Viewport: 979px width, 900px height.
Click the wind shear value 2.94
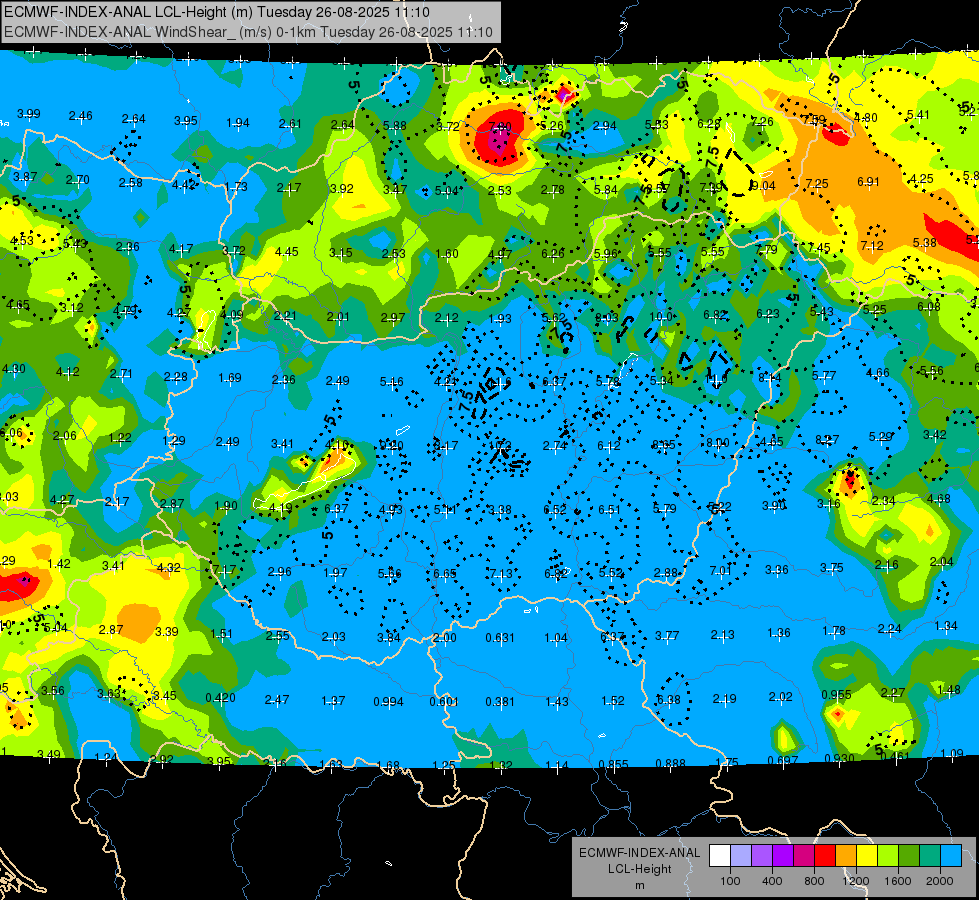coord(604,126)
